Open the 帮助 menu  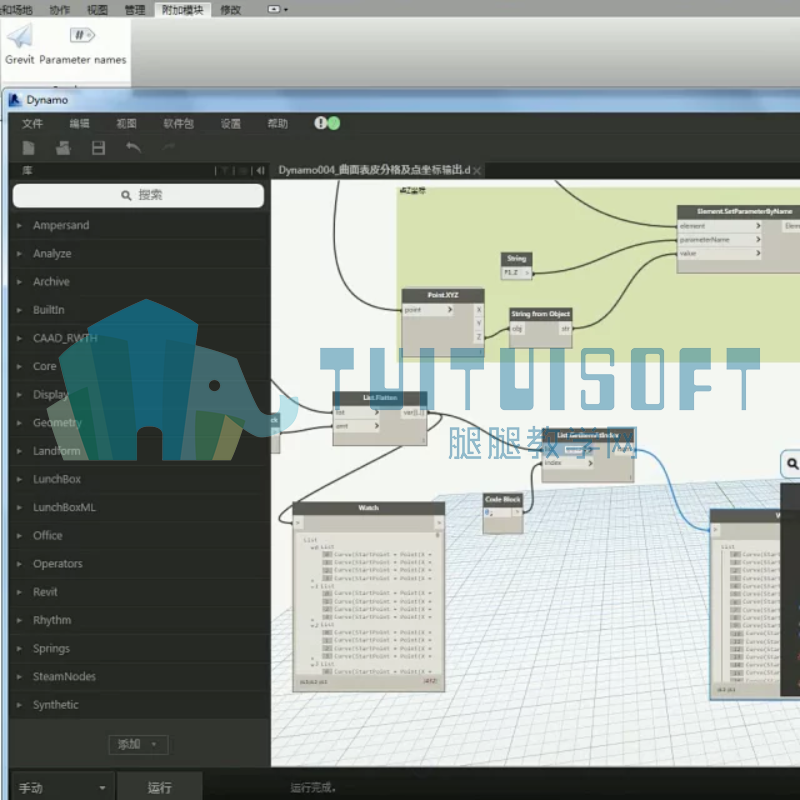(278, 123)
